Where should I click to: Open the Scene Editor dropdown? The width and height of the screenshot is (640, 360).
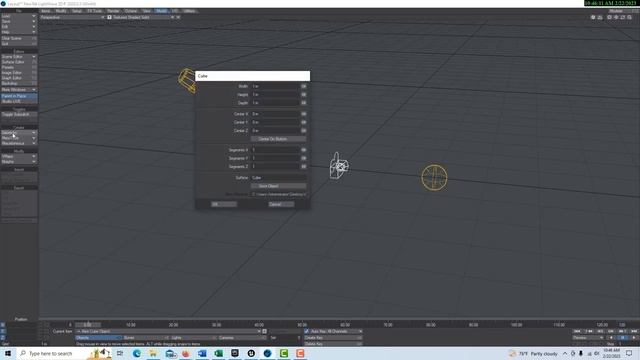[19, 57]
